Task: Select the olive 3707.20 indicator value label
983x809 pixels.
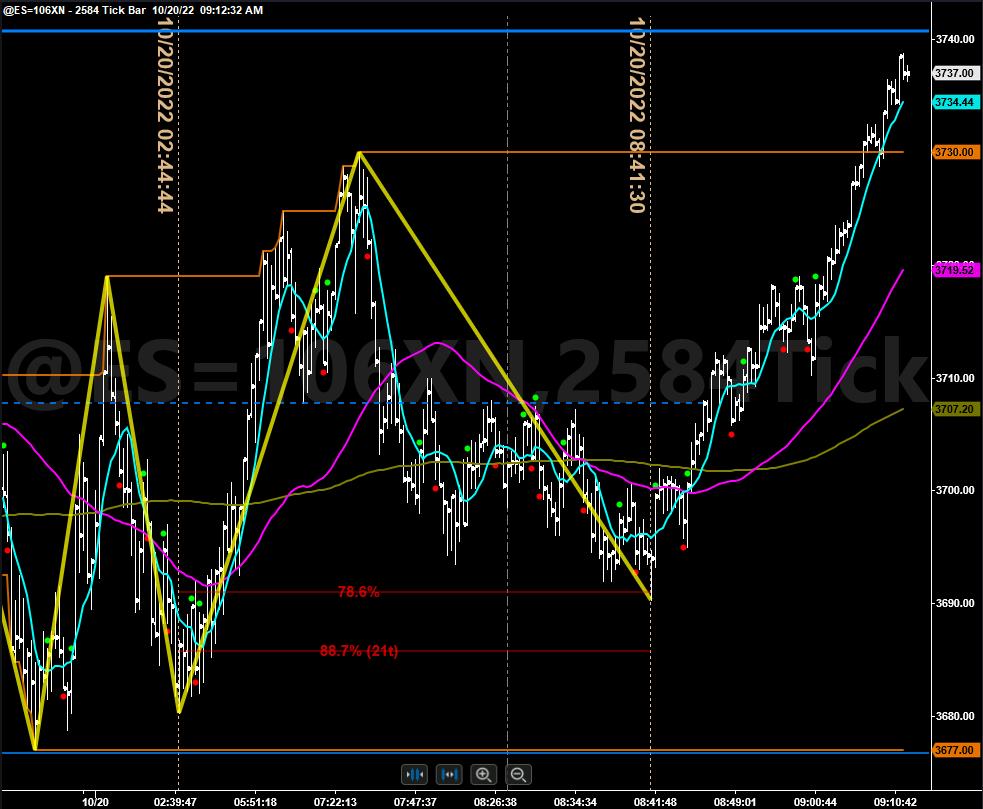Action: point(954,410)
